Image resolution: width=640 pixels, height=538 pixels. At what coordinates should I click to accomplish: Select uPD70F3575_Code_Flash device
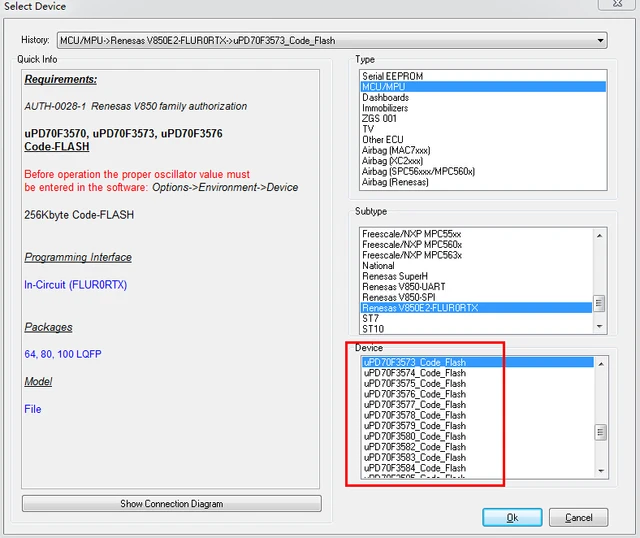click(478, 384)
